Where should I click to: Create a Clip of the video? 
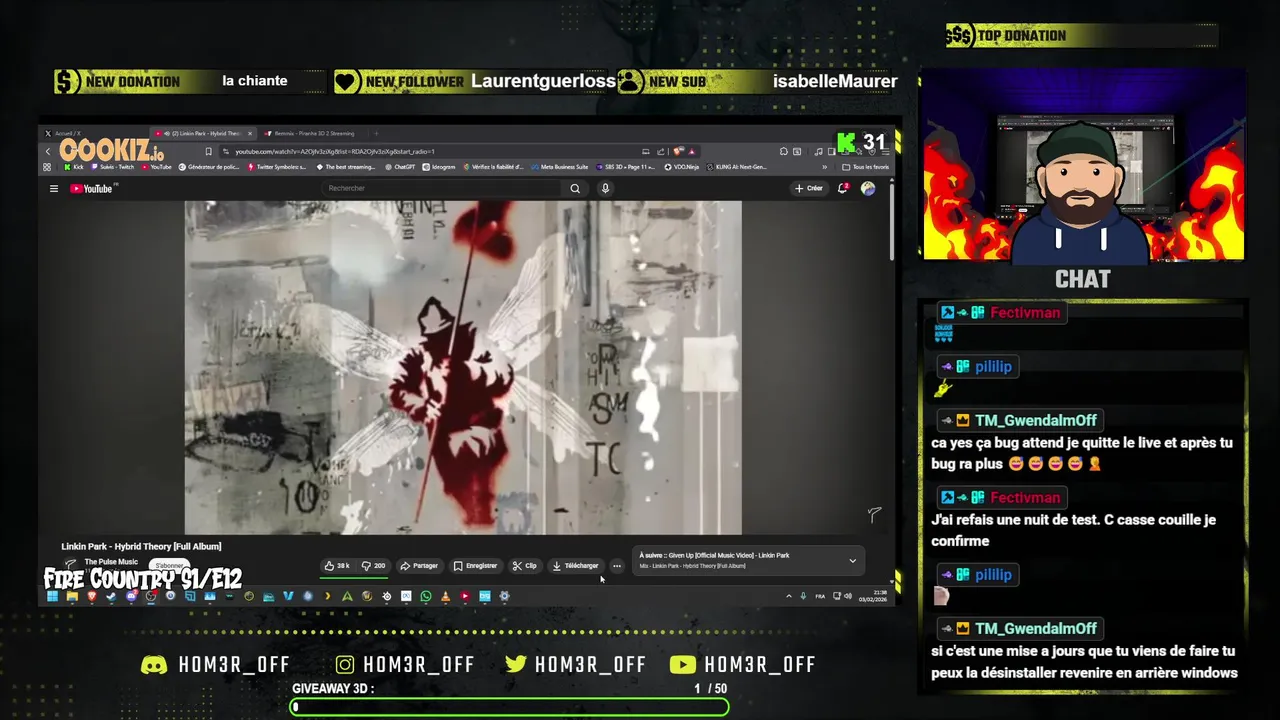pos(524,566)
